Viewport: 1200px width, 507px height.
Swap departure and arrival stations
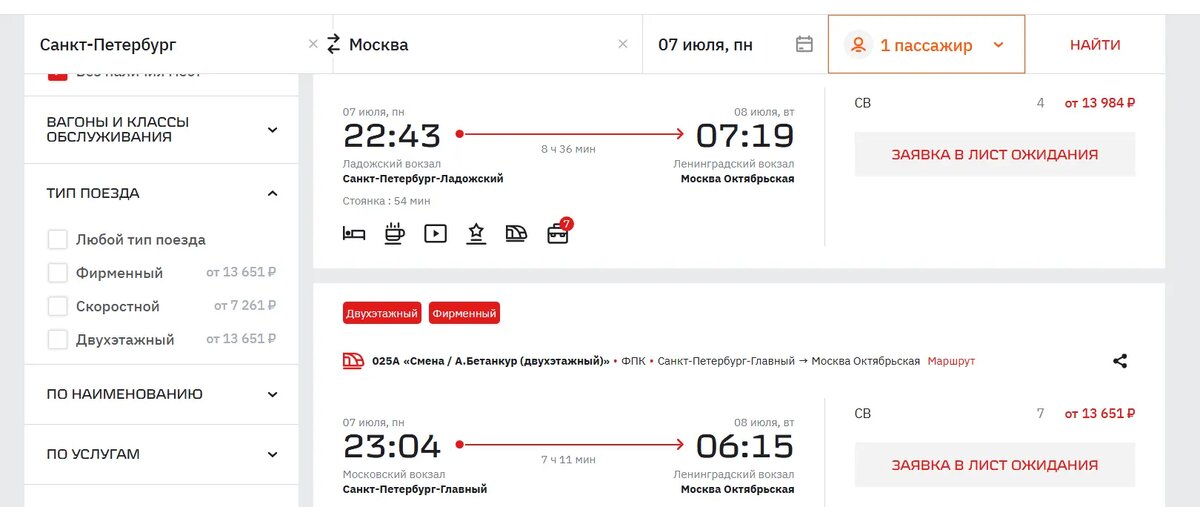[x=333, y=44]
